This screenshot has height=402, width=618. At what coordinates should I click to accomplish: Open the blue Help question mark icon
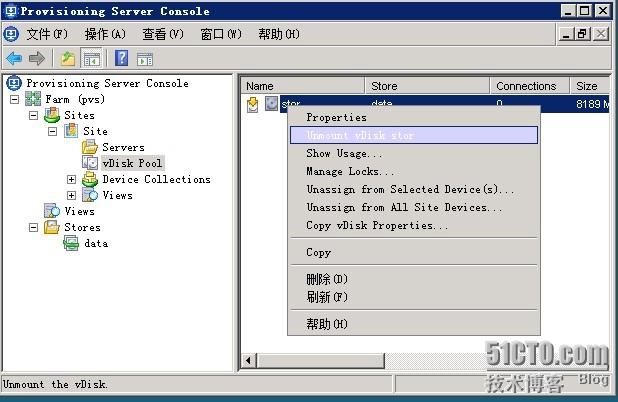[121, 58]
